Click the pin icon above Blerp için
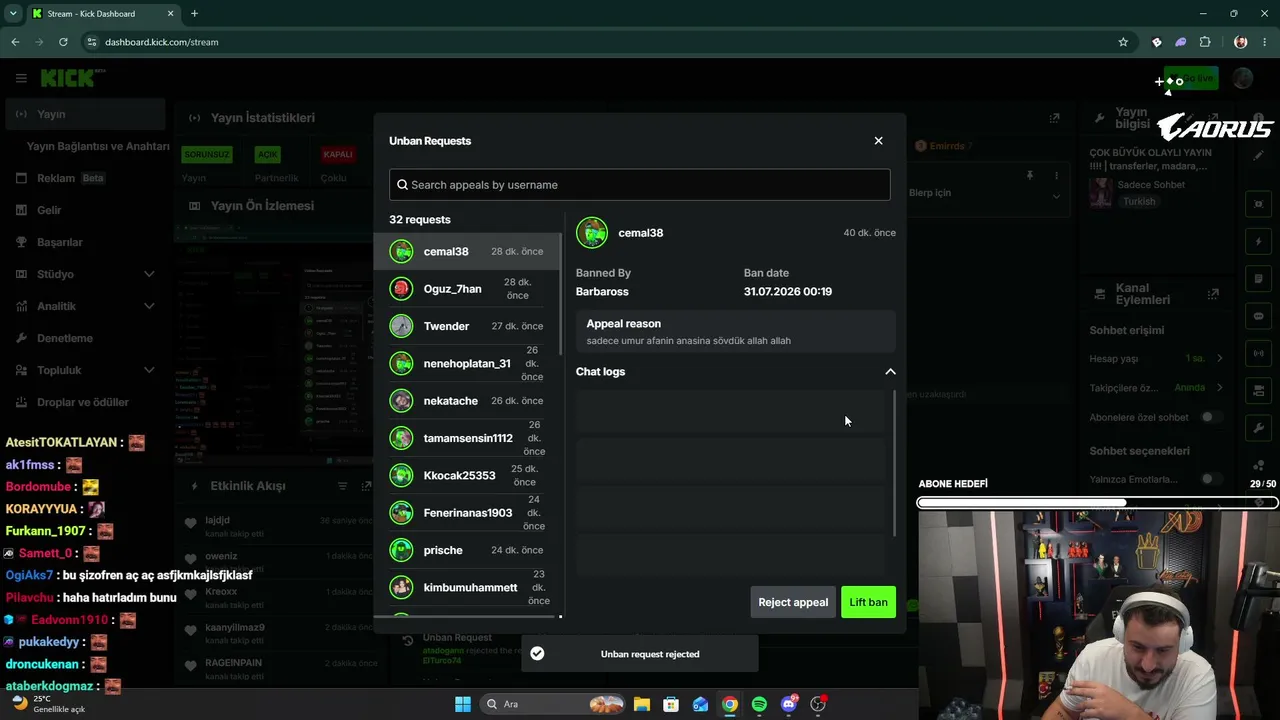Screen dimensions: 1280x720 click(1029, 176)
